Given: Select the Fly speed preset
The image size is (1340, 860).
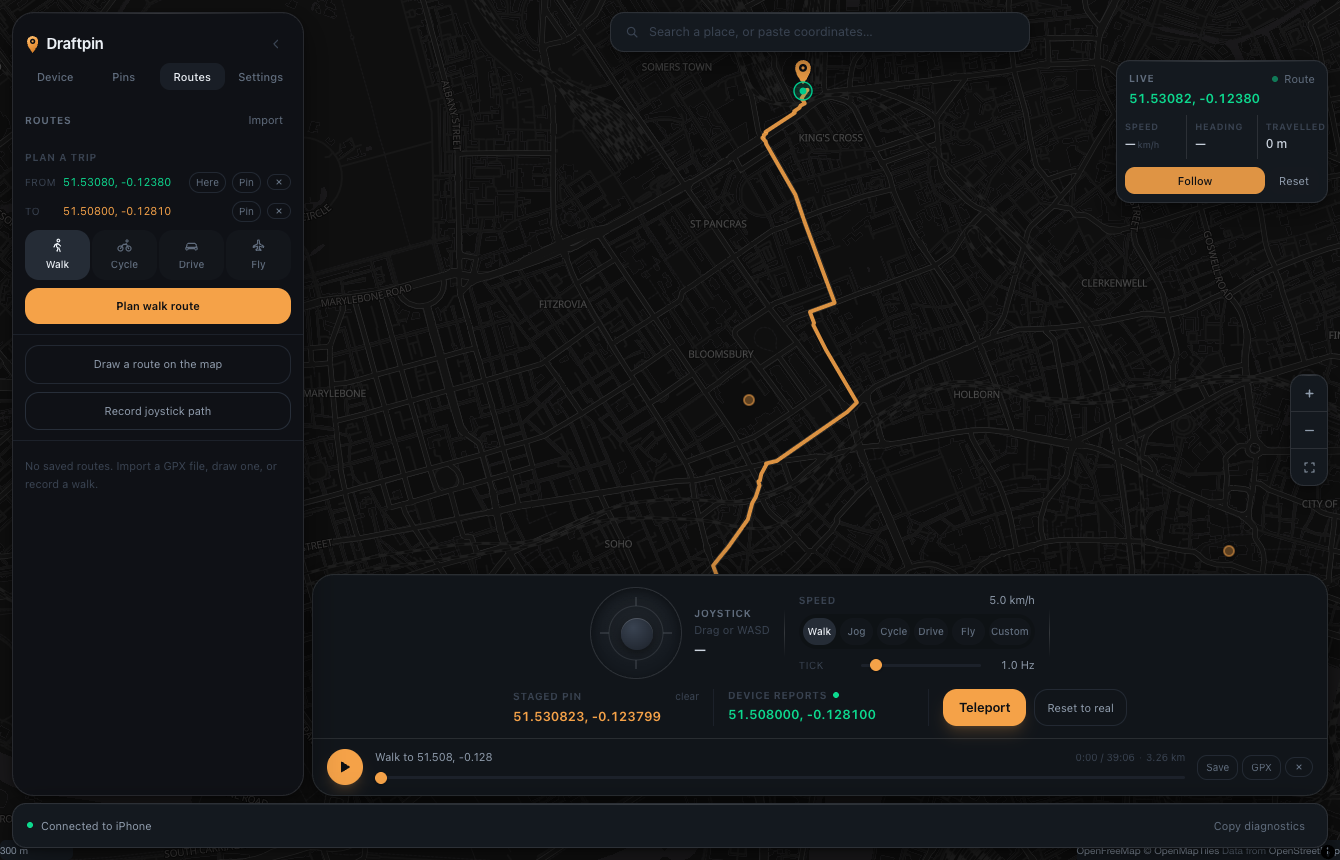Looking at the screenshot, I should 968,631.
